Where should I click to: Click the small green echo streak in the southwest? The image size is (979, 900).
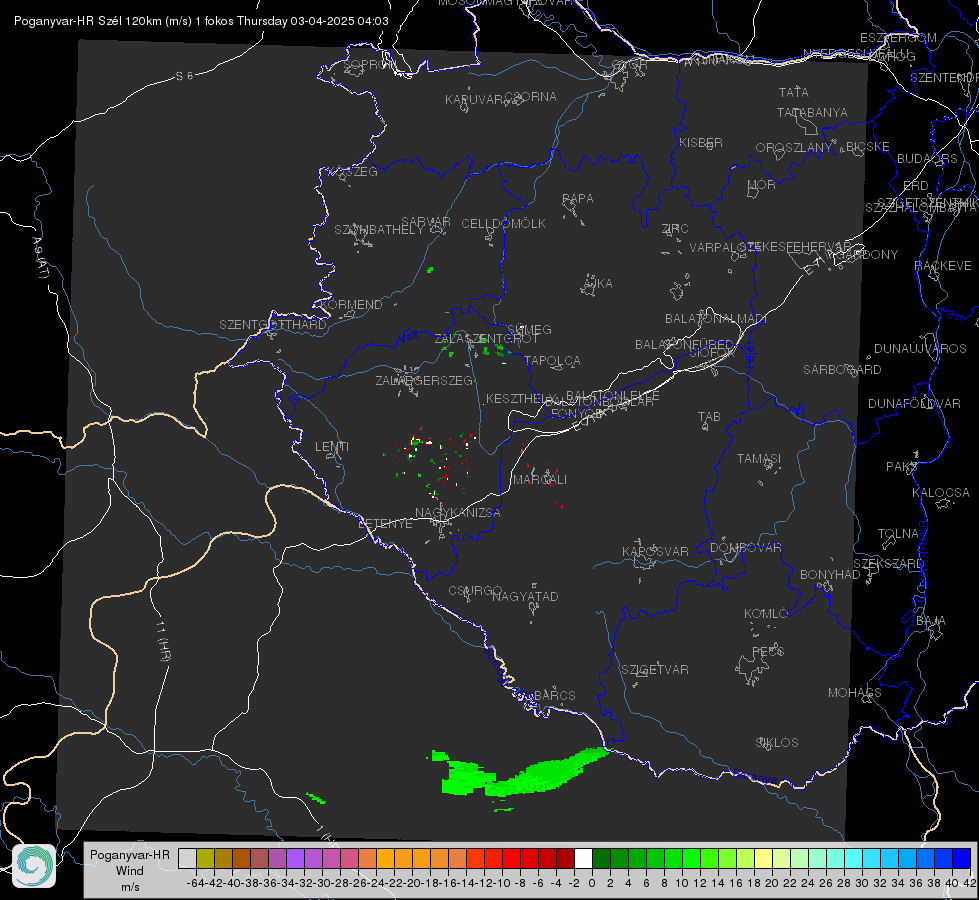316,798
